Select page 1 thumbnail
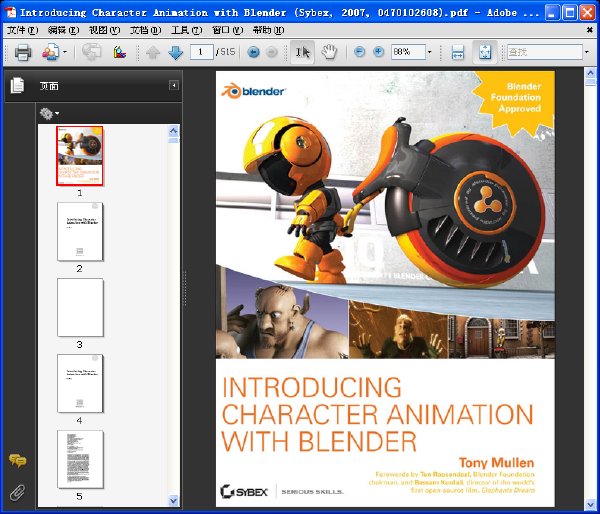 (x=80, y=156)
